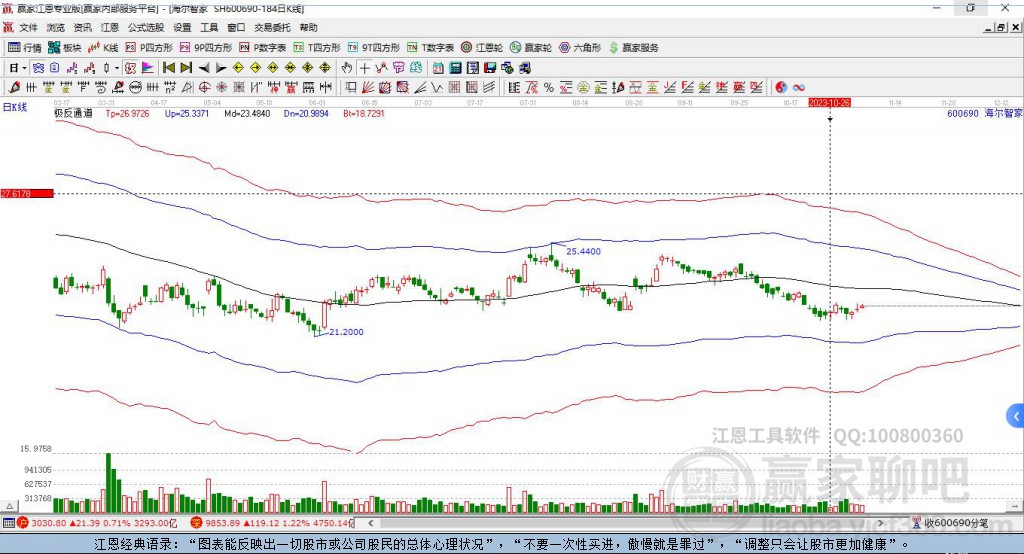Open the 9P四方形 tool

click(205, 48)
